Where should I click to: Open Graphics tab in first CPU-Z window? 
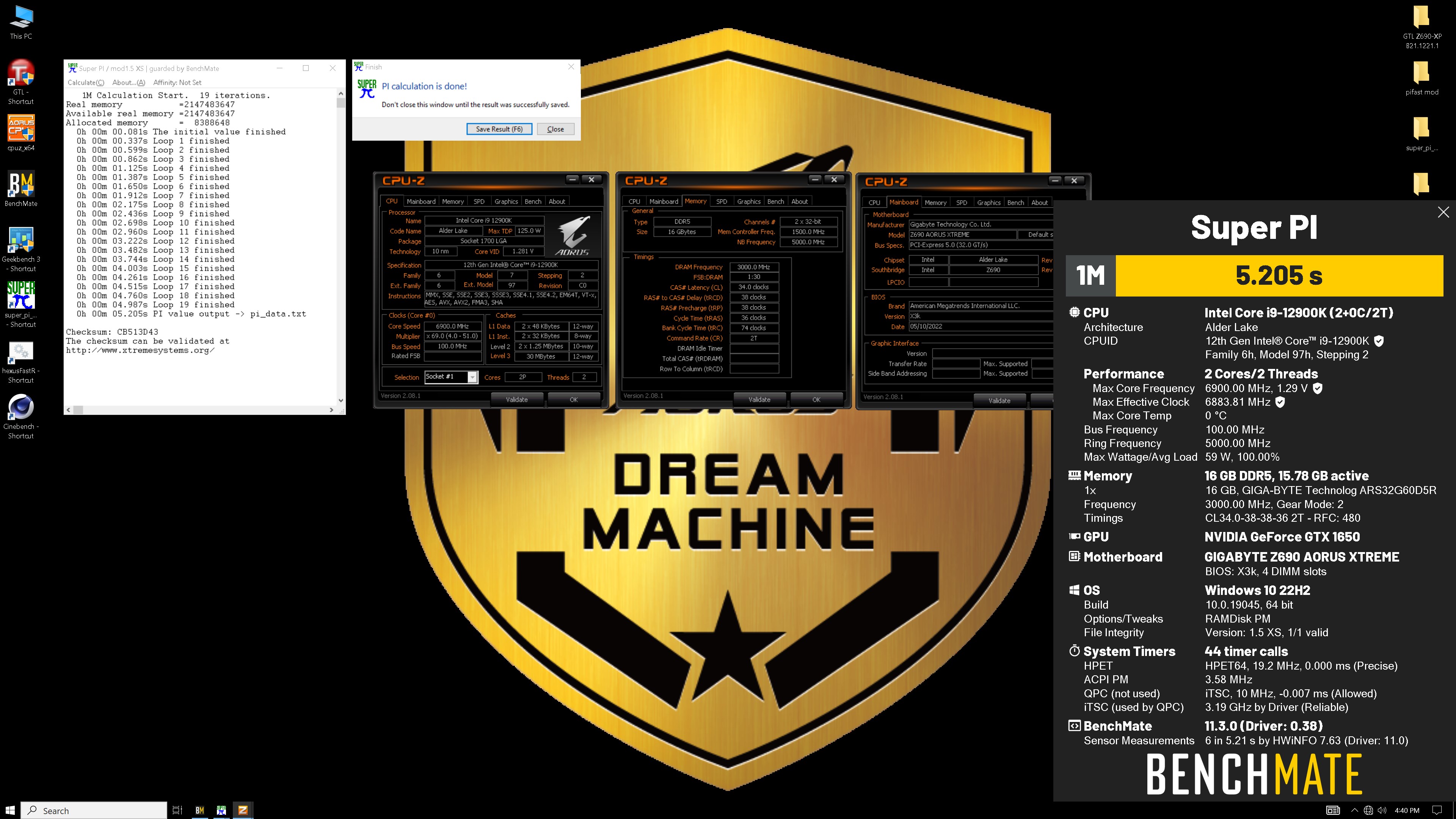click(506, 201)
